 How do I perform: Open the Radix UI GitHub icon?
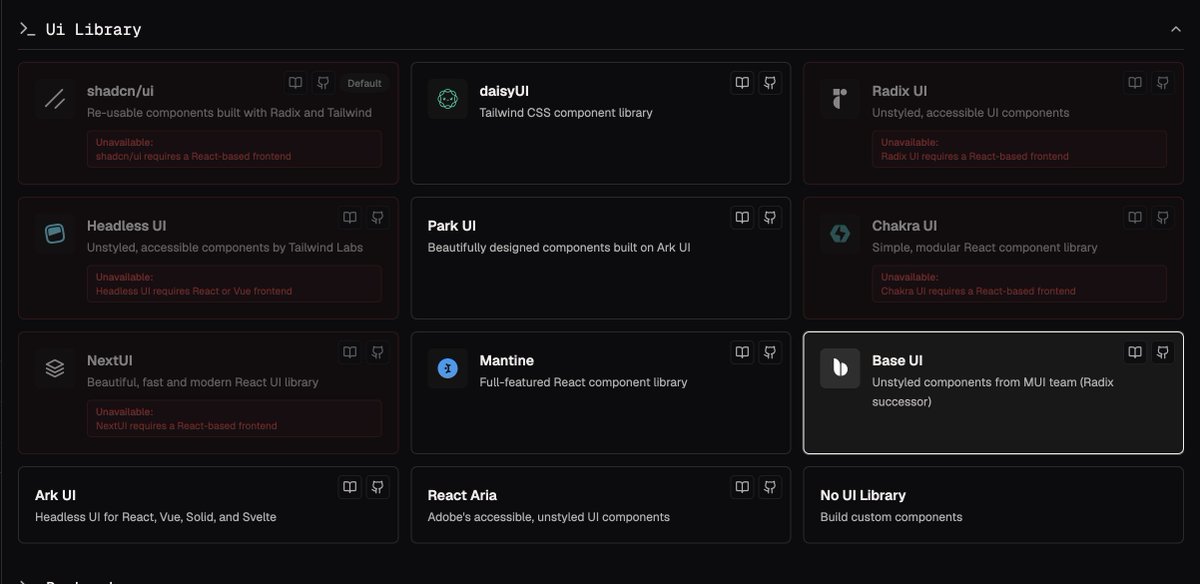click(1163, 83)
